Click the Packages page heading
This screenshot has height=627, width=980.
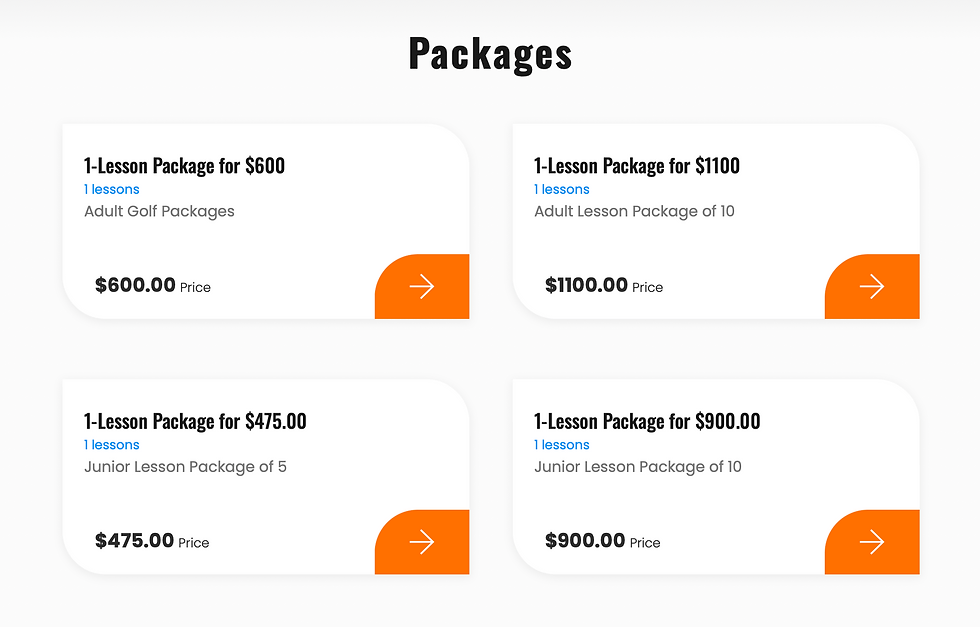pyautogui.click(x=490, y=53)
